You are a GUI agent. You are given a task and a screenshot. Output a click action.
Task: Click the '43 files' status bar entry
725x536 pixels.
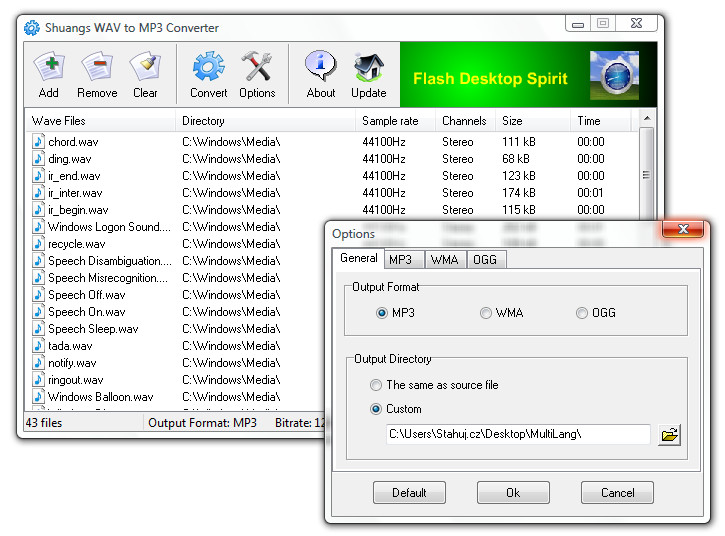coord(44,423)
